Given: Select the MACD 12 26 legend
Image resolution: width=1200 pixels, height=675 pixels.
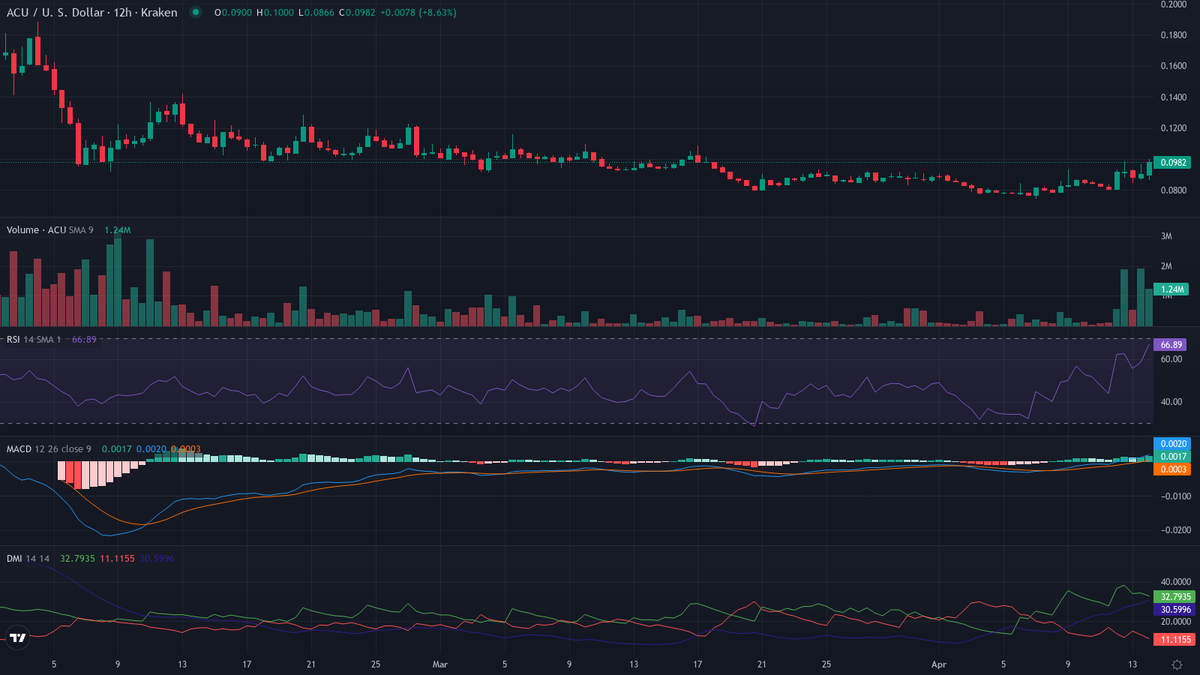Looking at the screenshot, I should tap(48, 449).
